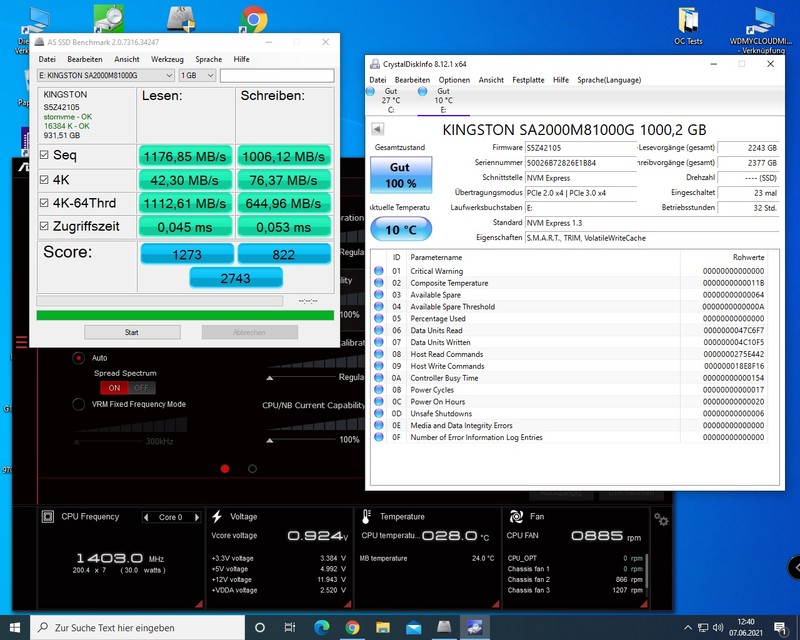Open File Explorer from the taskbar
The width and height of the screenshot is (800, 640).
(x=383, y=627)
